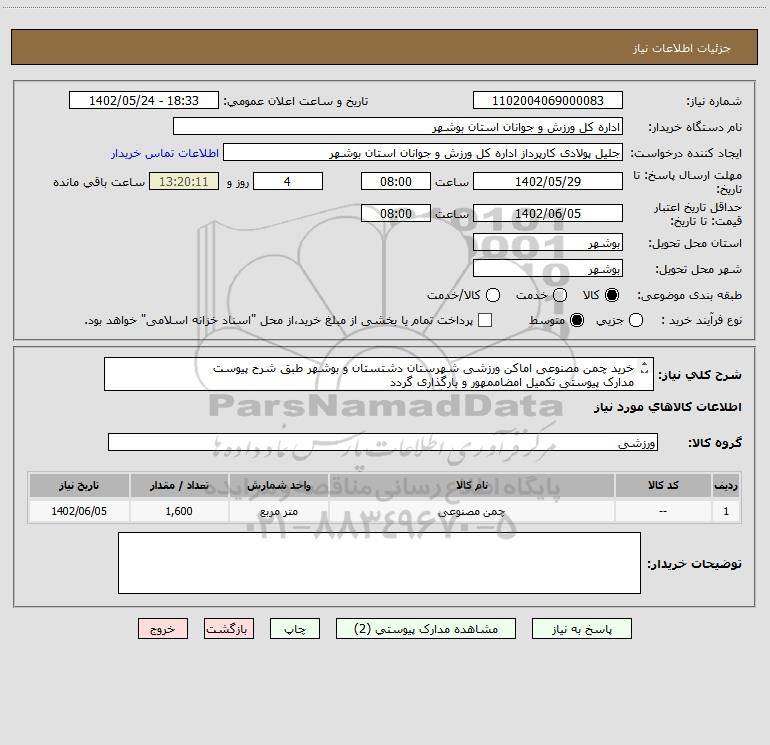This screenshot has width=770, height=745.
Task: Click the days remaining field showing 4
Action: pyautogui.click(x=288, y=181)
